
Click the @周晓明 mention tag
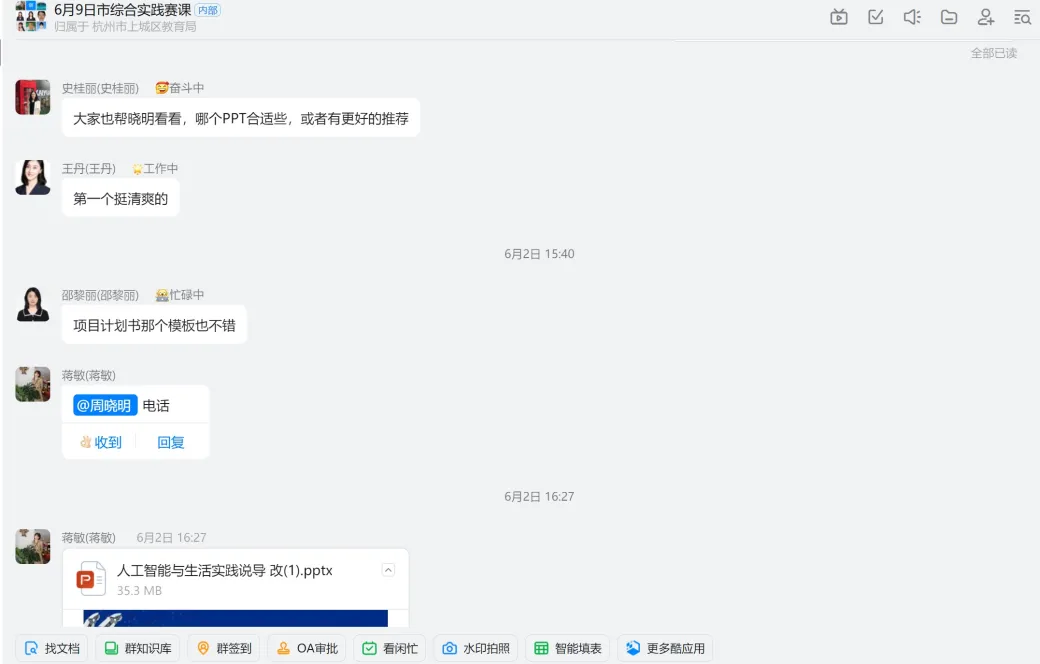[105, 405]
